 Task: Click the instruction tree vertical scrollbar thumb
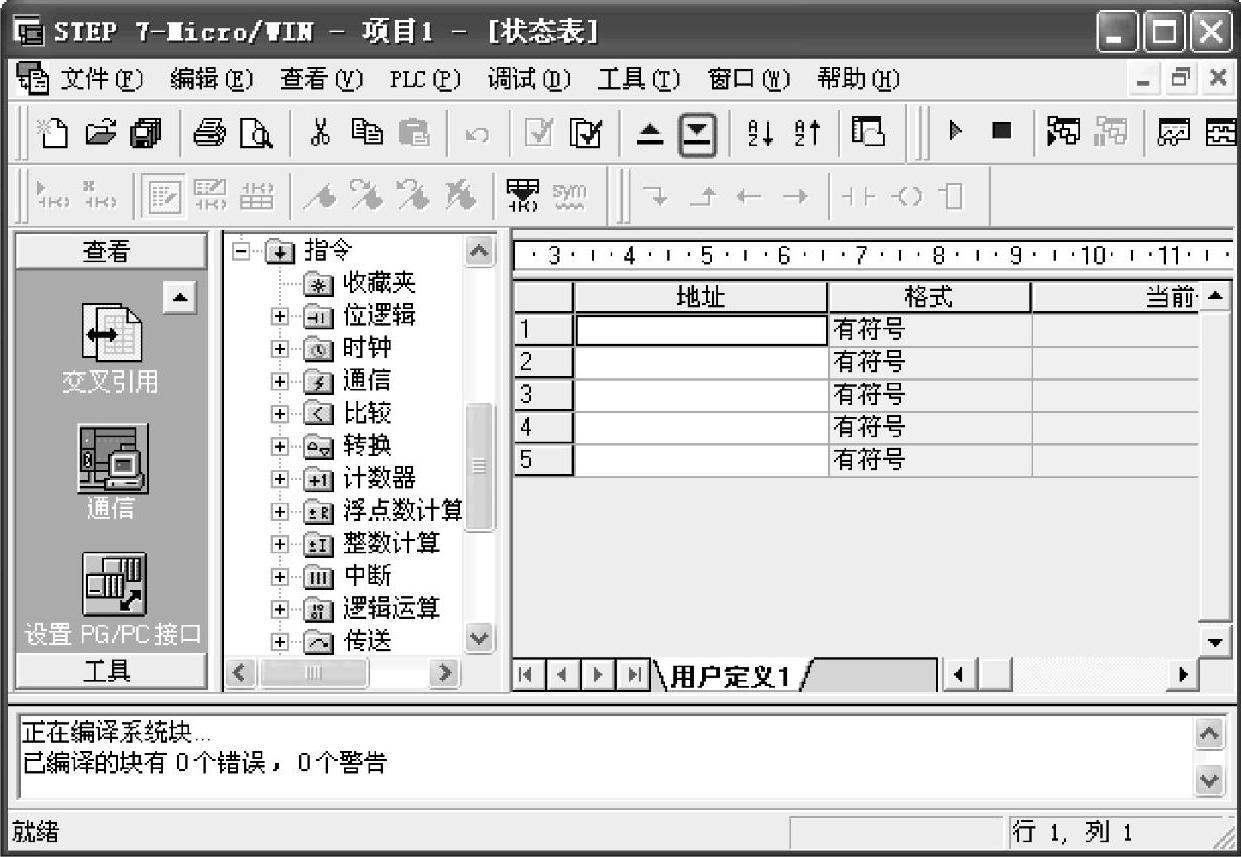[x=480, y=466]
